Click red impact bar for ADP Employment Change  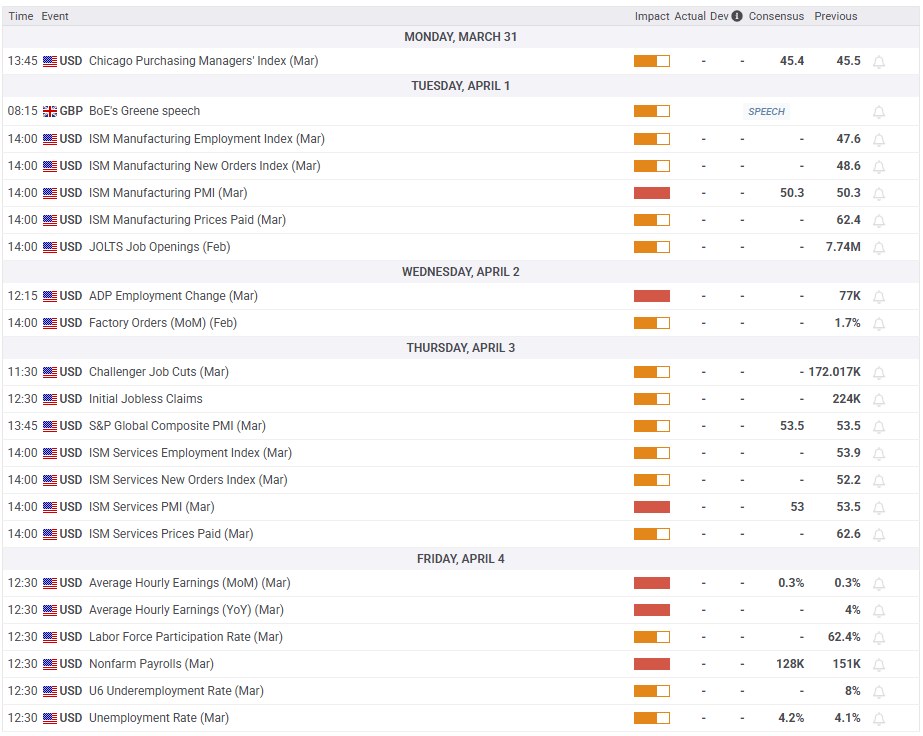tap(652, 296)
